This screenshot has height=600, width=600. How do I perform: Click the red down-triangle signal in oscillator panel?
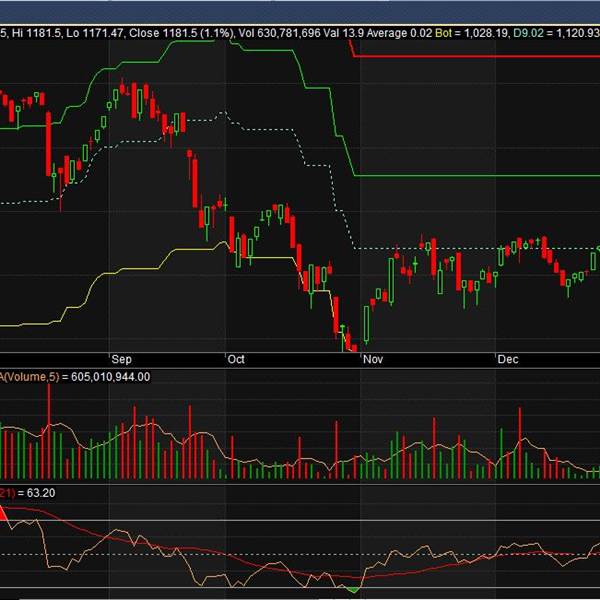pyautogui.click(x=3, y=513)
